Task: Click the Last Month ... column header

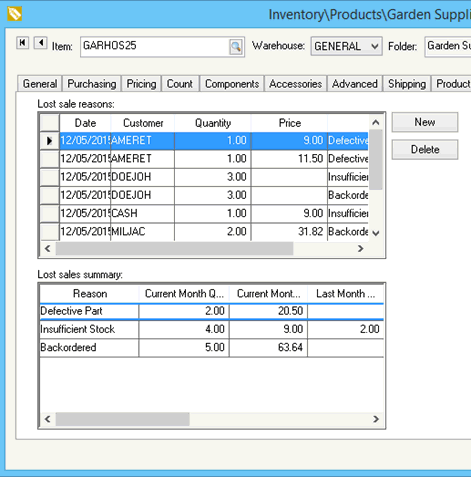Action: pos(346,294)
